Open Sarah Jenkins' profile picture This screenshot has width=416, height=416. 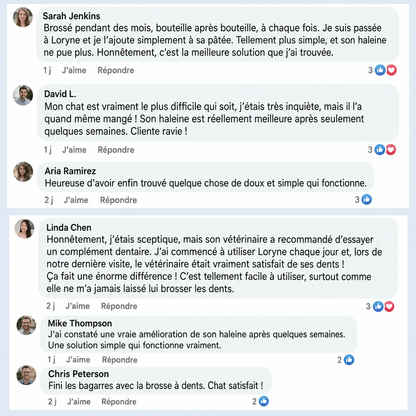[23, 17]
